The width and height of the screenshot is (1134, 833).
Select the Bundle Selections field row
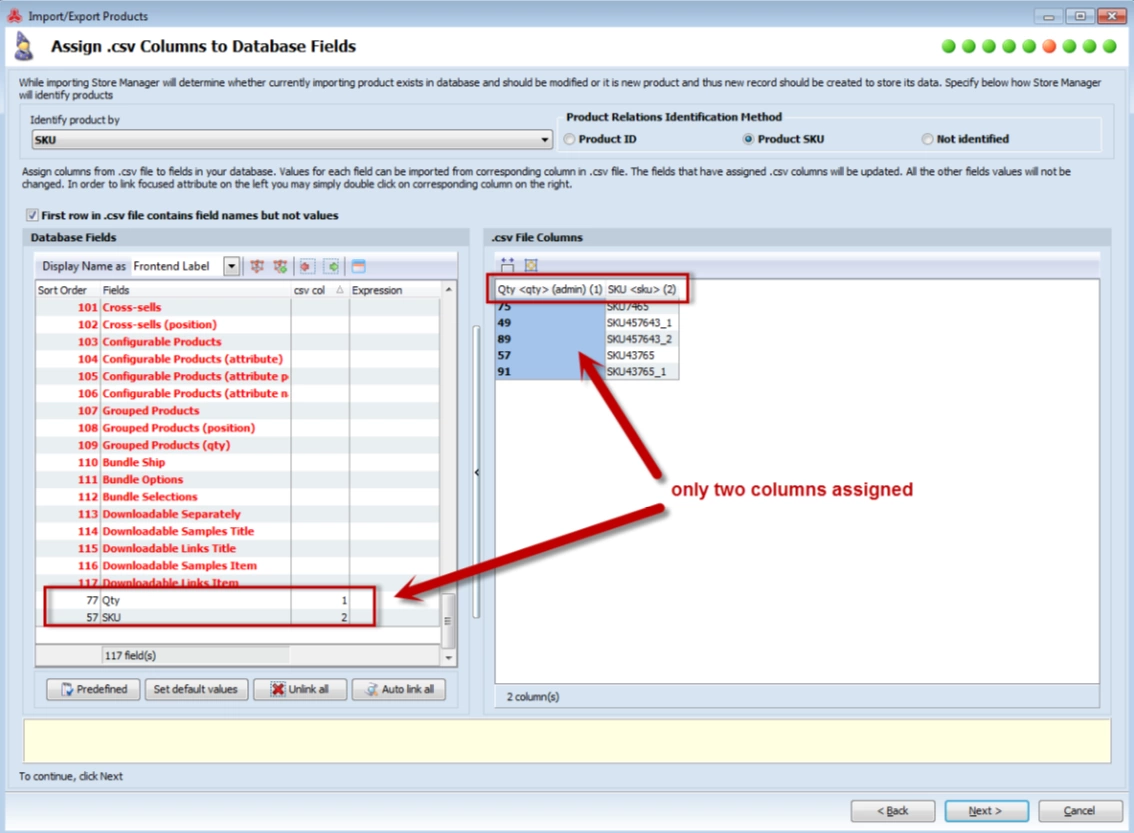[x=237, y=497]
